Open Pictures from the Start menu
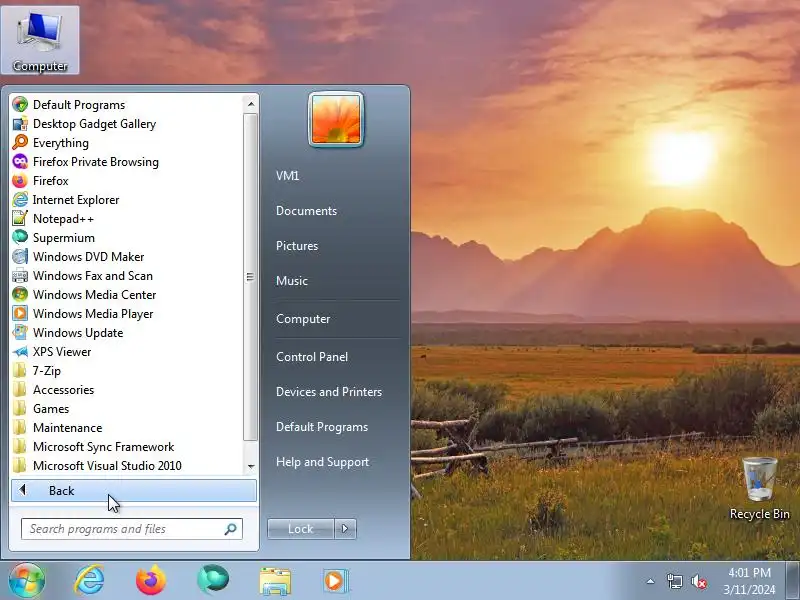Screen dimensions: 800x600 [x=296, y=245]
